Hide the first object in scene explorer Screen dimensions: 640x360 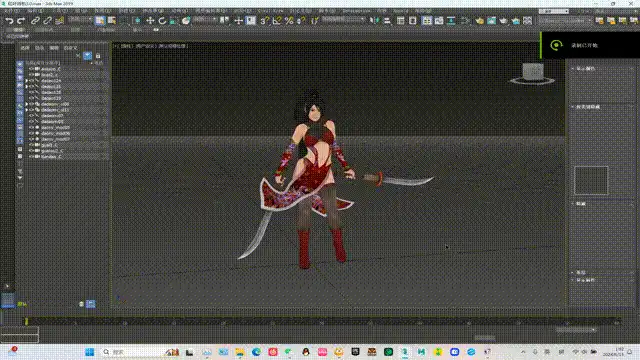(31, 69)
